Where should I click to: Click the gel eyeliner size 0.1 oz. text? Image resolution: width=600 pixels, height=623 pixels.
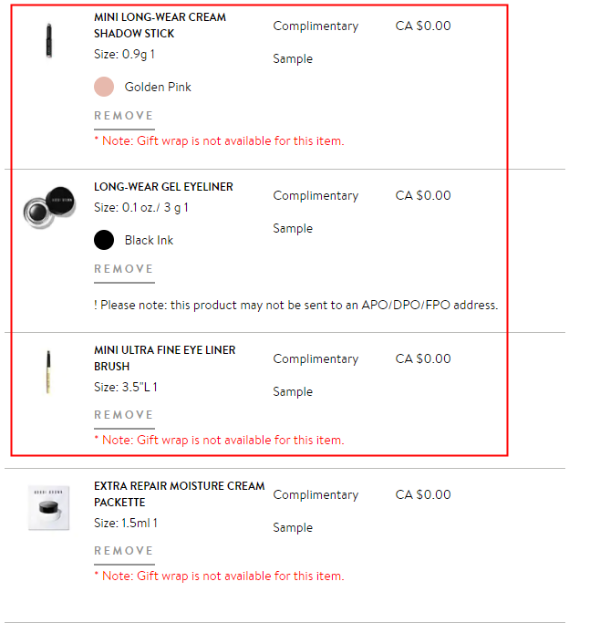point(141,208)
